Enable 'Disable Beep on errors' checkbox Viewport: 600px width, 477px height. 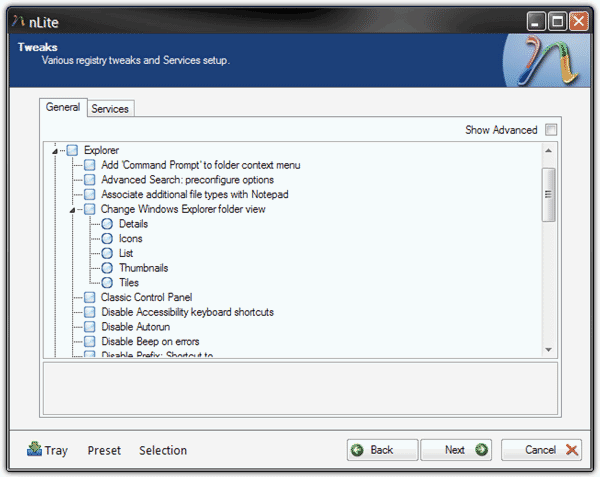(91, 342)
